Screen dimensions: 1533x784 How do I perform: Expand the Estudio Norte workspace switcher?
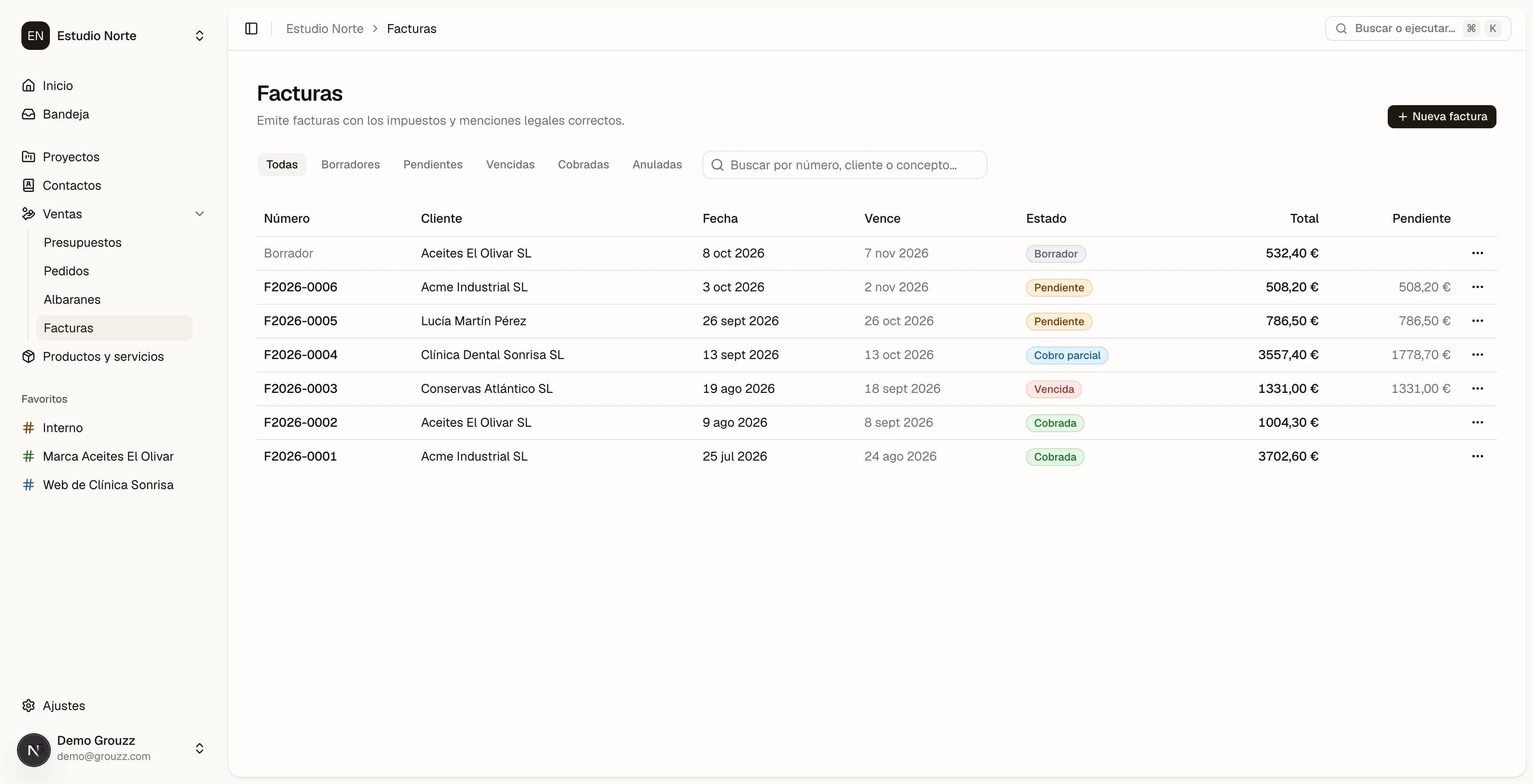tap(199, 36)
